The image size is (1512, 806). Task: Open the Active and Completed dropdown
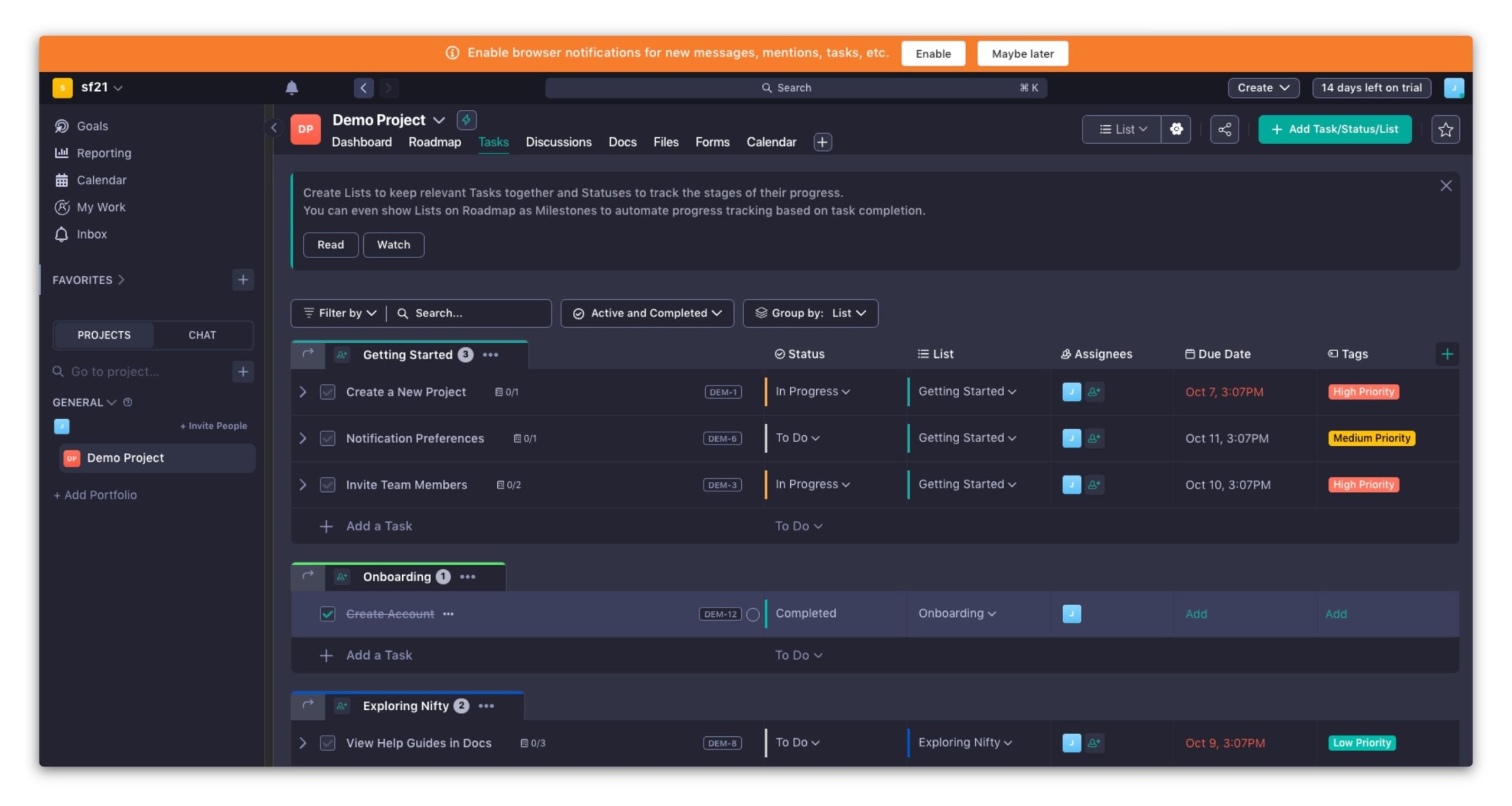[x=647, y=313]
